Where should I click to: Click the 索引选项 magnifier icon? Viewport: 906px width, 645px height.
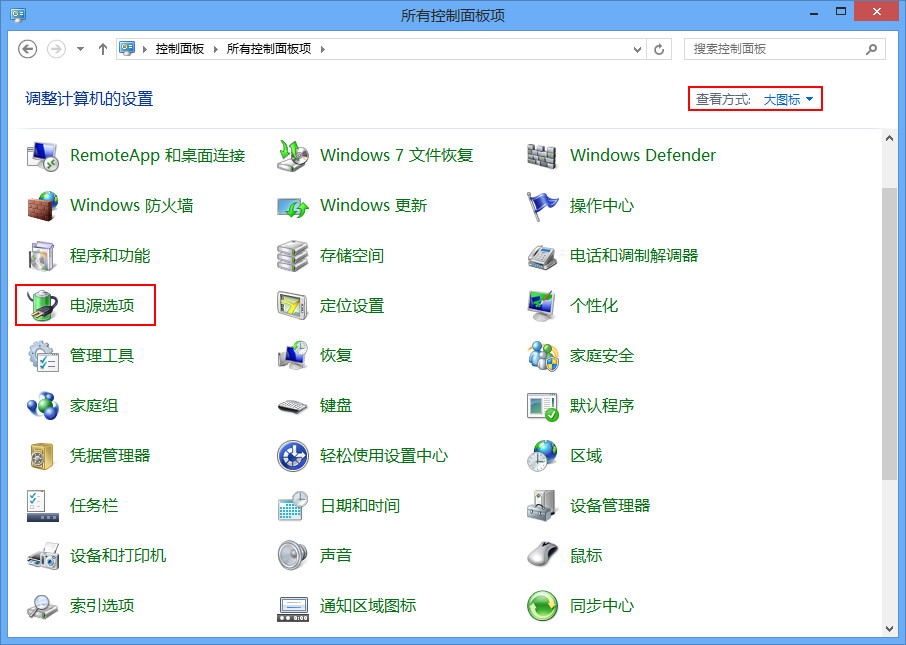(x=43, y=606)
